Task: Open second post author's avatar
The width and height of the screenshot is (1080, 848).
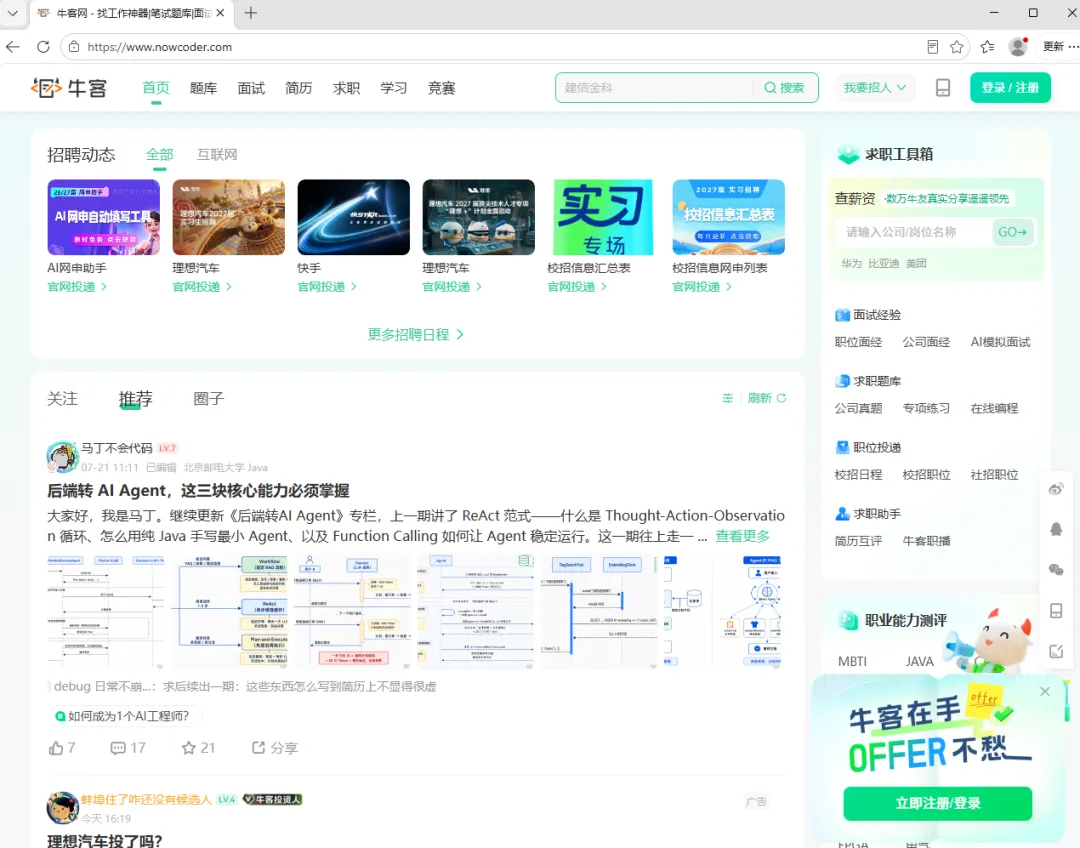Action: (62, 807)
